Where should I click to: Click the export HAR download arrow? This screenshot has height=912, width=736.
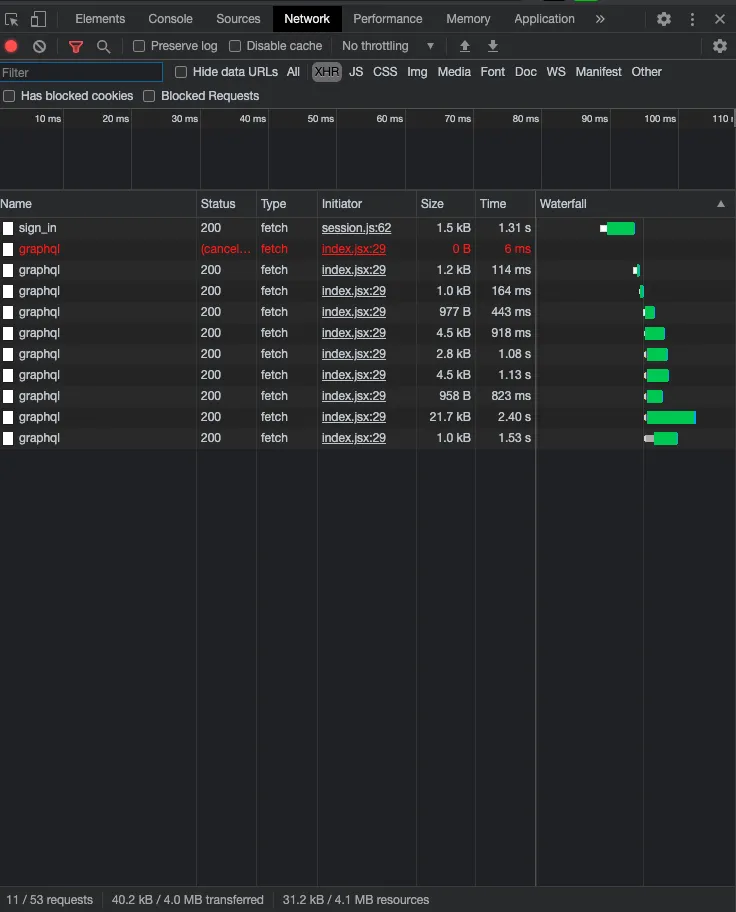[493, 46]
